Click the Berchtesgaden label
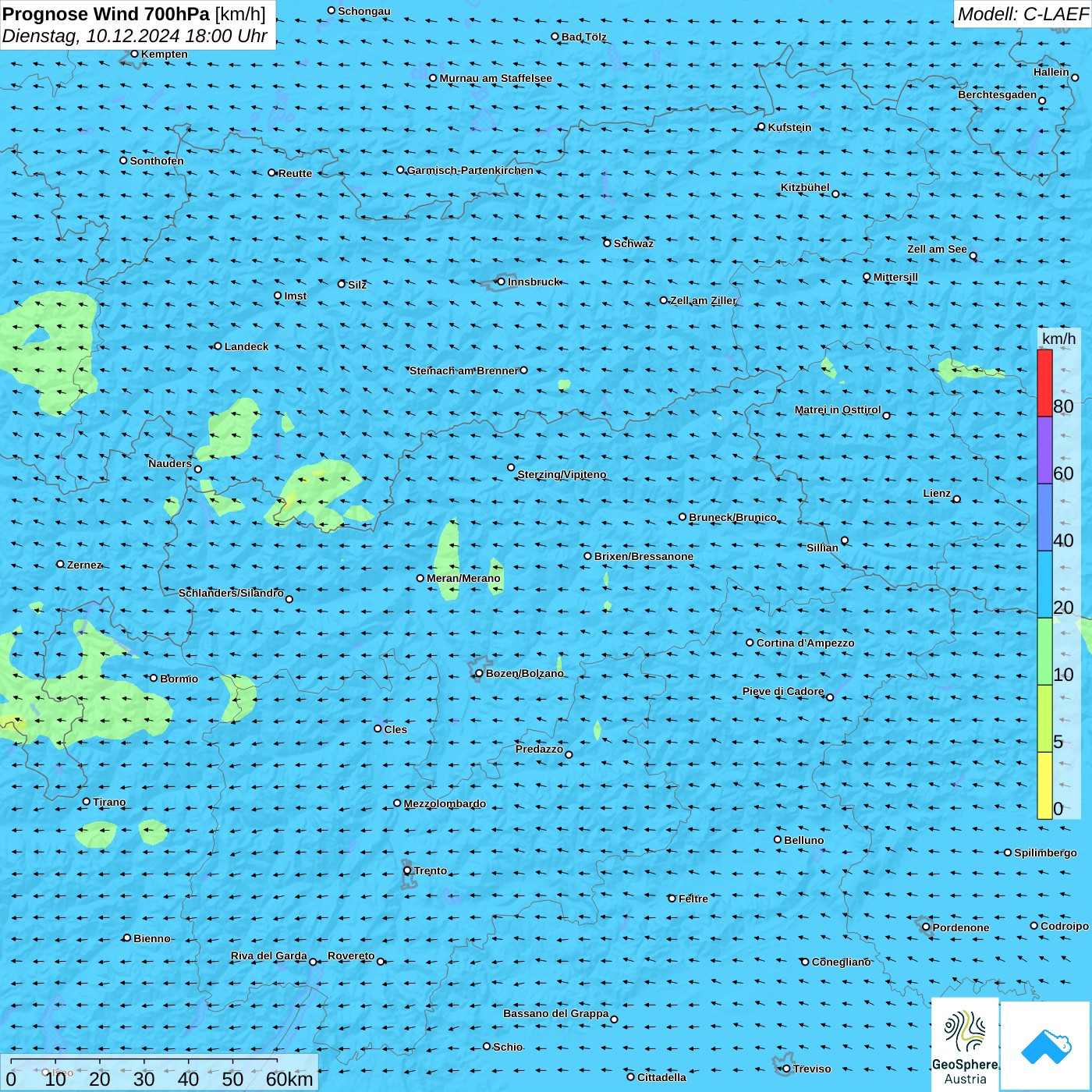This screenshot has height=1092, width=1092. point(997,95)
